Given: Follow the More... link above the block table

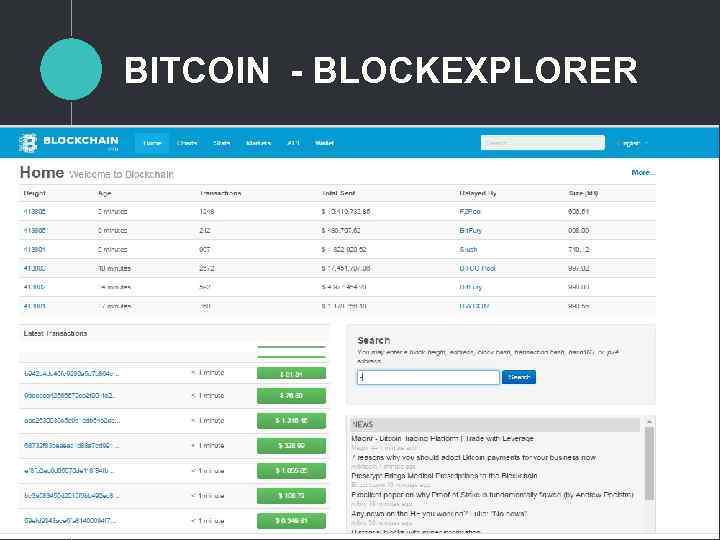Looking at the screenshot, I should [643, 173].
